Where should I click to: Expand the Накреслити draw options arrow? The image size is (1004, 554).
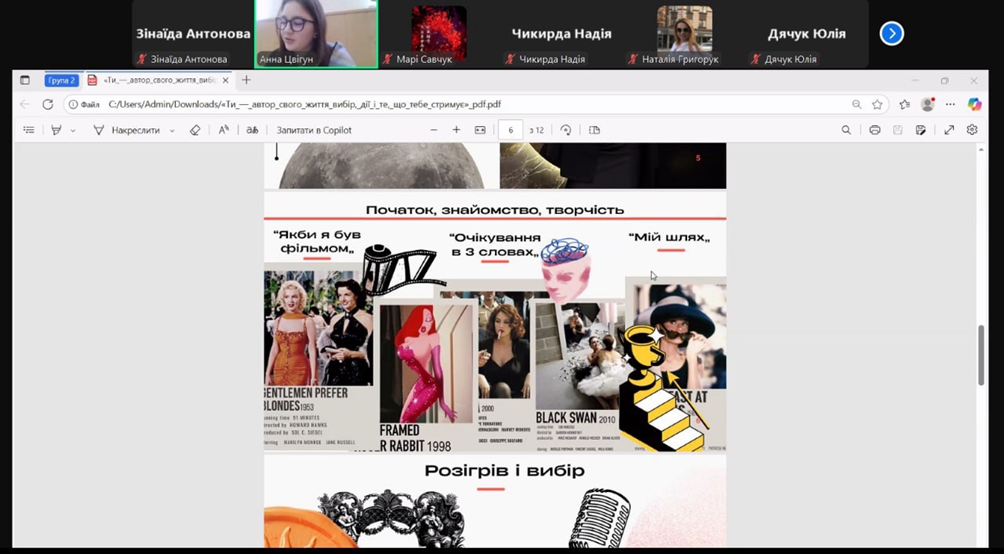[172, 130]
